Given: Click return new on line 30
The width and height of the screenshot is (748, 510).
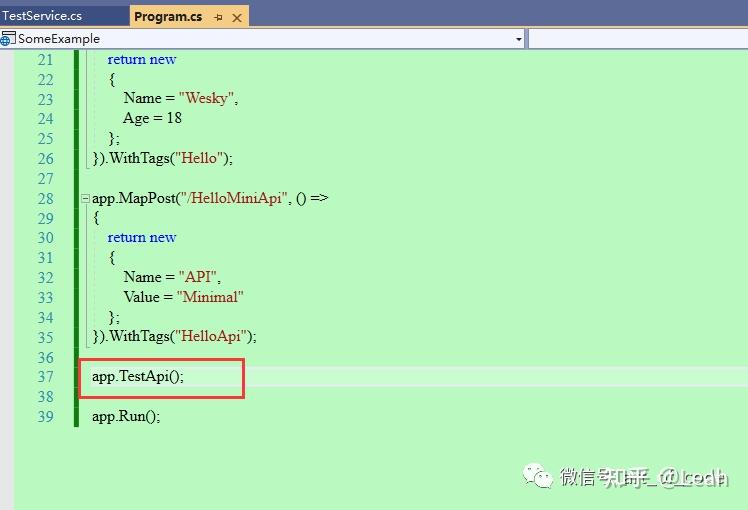Looking at the screenshot, I should click(x=142, y=238).
